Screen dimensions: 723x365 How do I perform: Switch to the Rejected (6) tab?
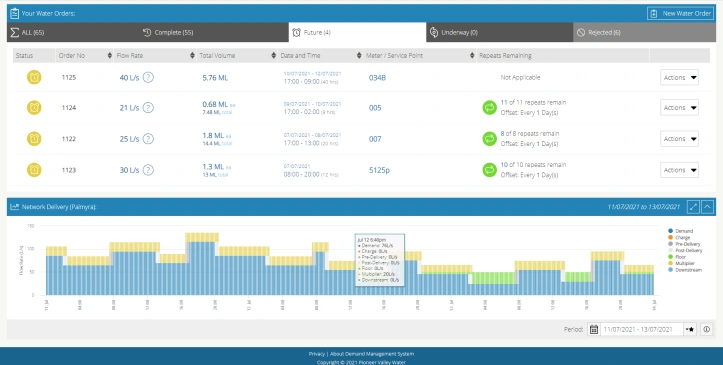click(x=644, y=32)
